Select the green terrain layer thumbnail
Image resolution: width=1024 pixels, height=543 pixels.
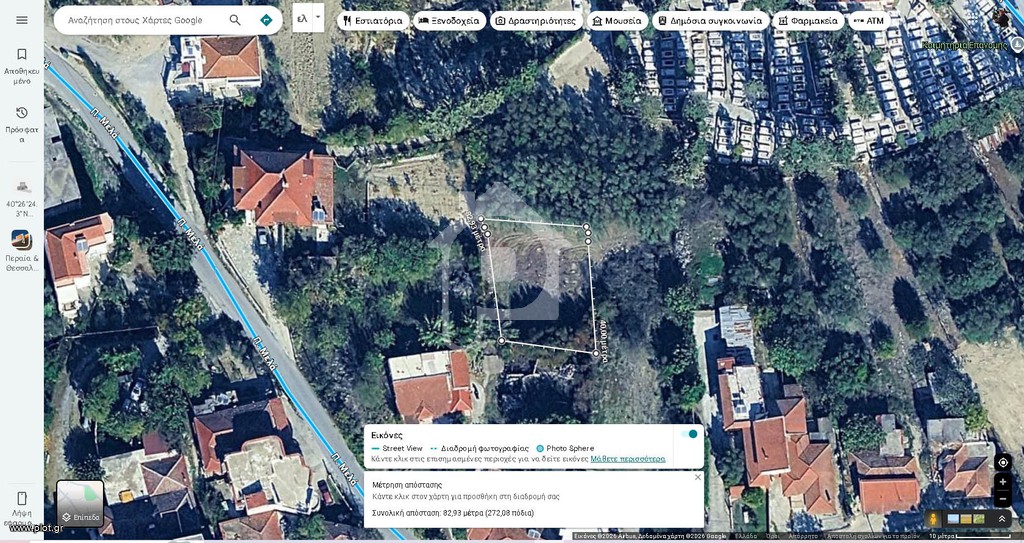click(x=978, y=519)
